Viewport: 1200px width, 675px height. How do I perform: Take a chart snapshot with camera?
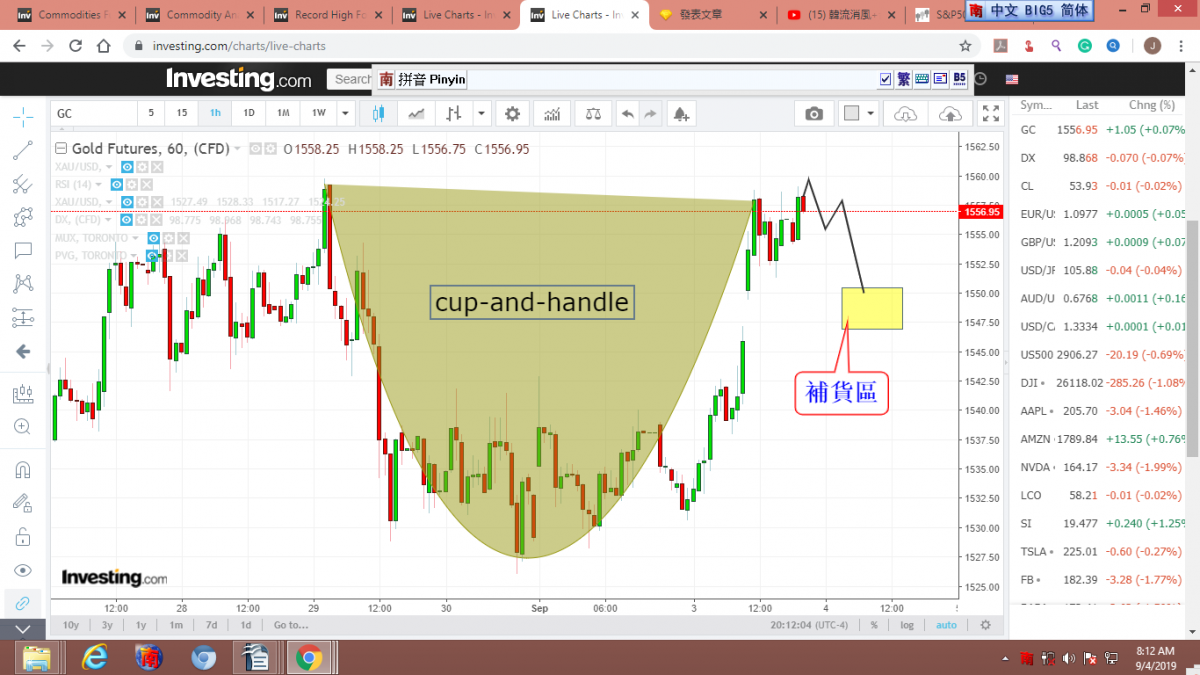point(814,114)
